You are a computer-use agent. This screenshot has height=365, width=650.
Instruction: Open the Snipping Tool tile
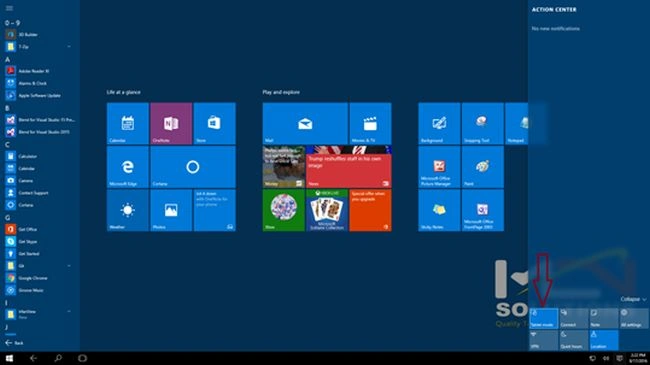[x=483, y=124]
